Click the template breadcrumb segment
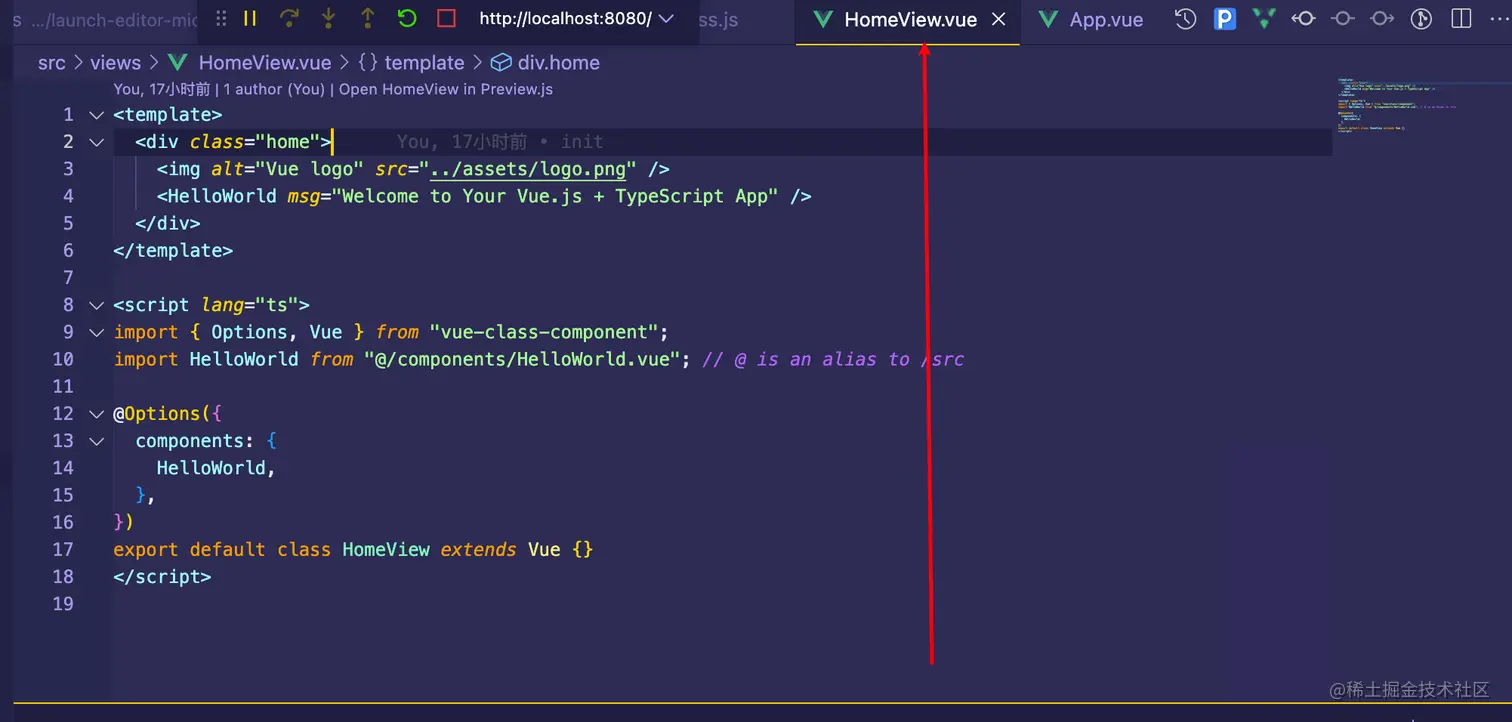The height and width of the screenshot is (722, 1512). coord(424,63)
